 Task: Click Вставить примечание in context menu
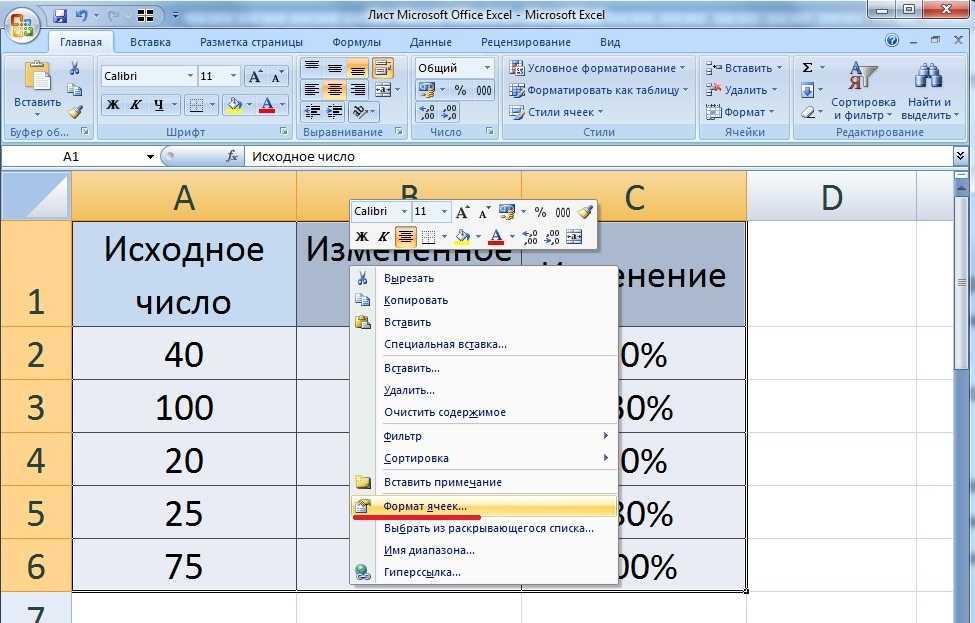484,482
